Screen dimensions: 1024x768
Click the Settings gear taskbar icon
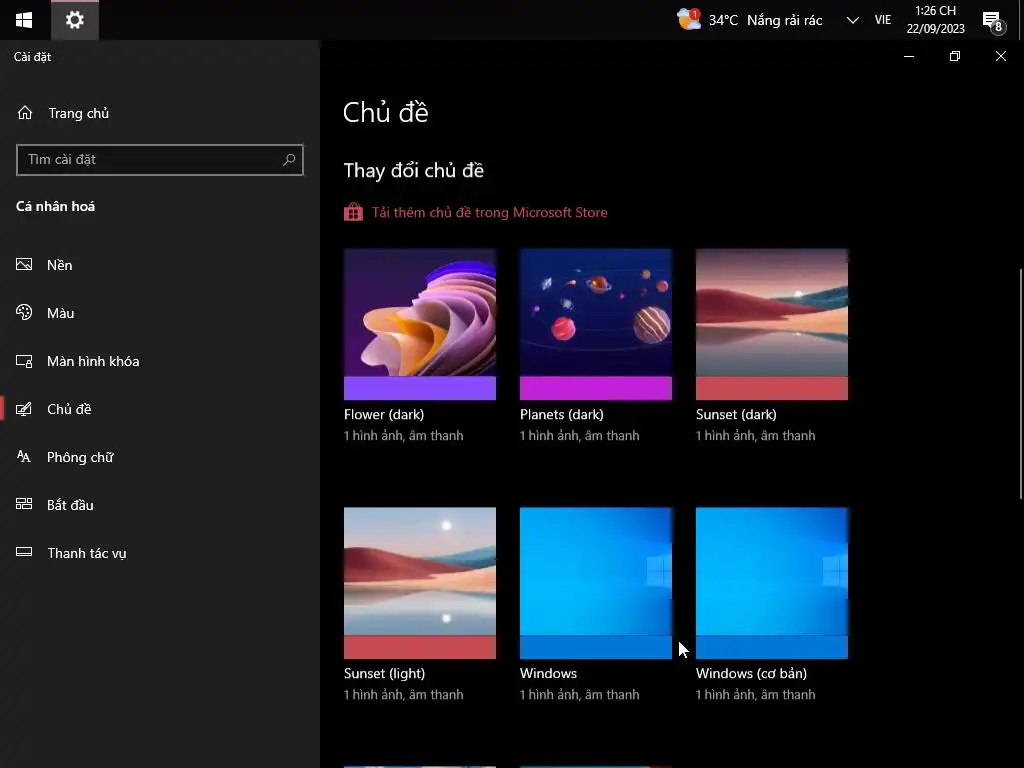point(75,20)
